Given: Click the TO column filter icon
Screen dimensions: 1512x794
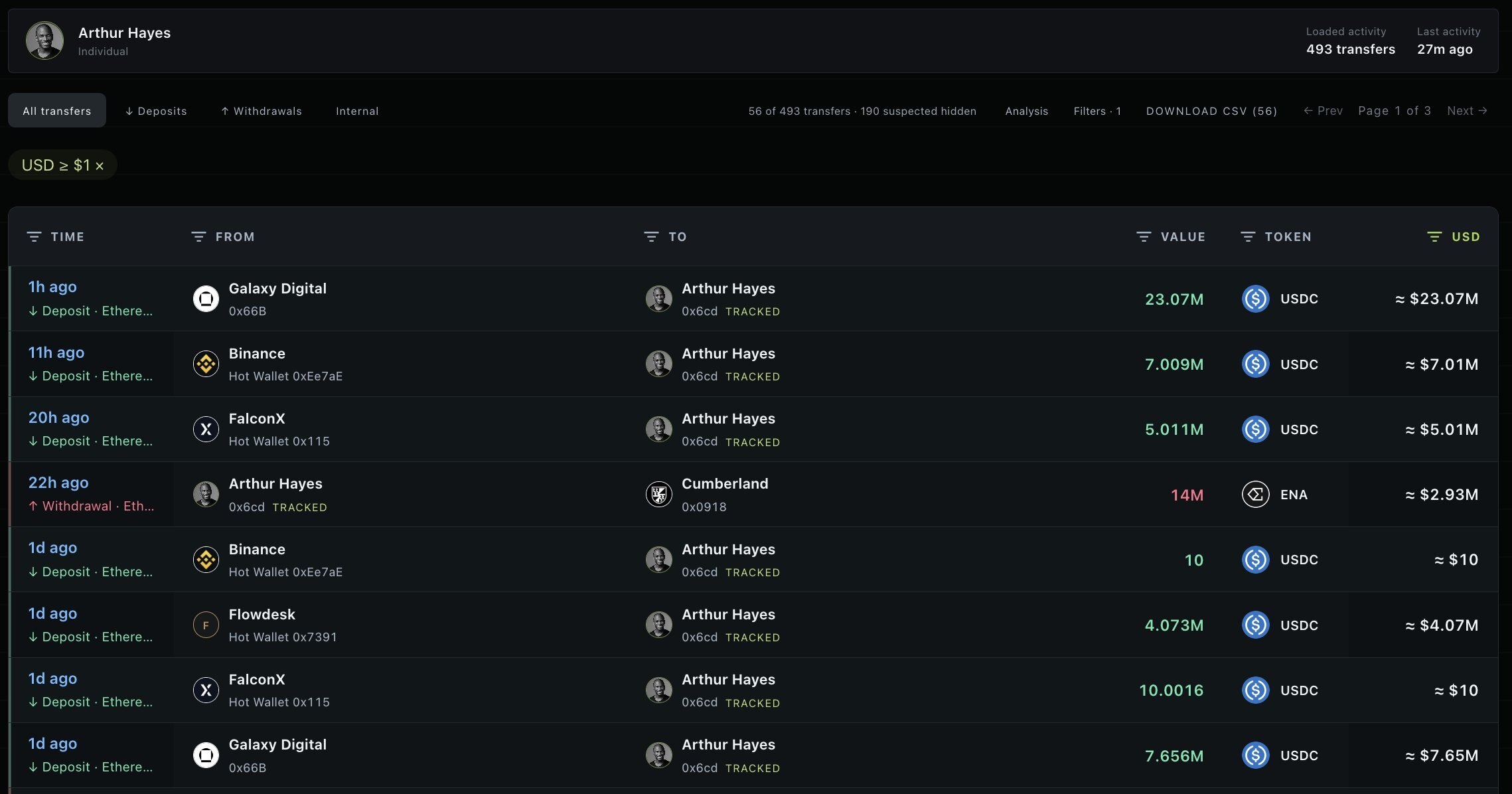Looking at the screenshot, I should 651,237.
